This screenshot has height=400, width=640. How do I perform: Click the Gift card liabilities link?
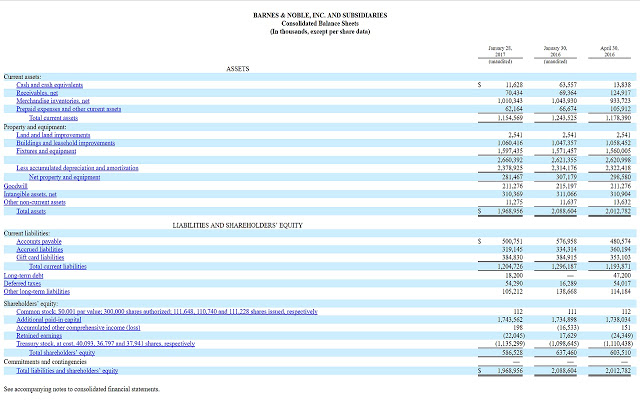(40, 258)
